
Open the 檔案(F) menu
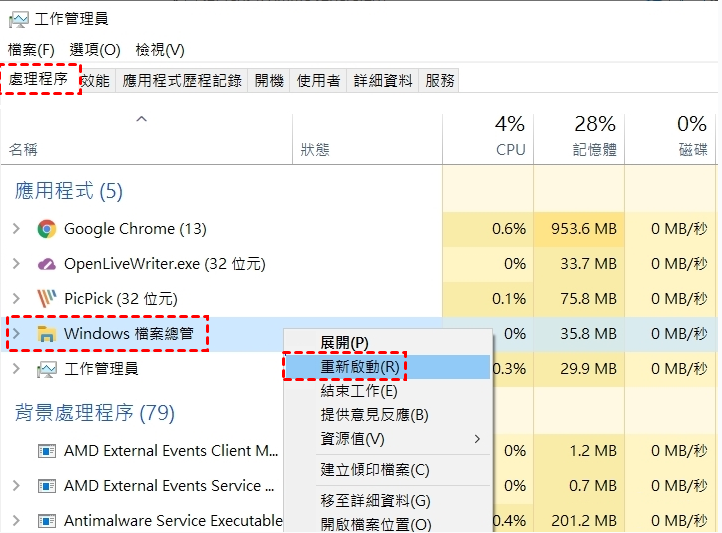[31, 50]
